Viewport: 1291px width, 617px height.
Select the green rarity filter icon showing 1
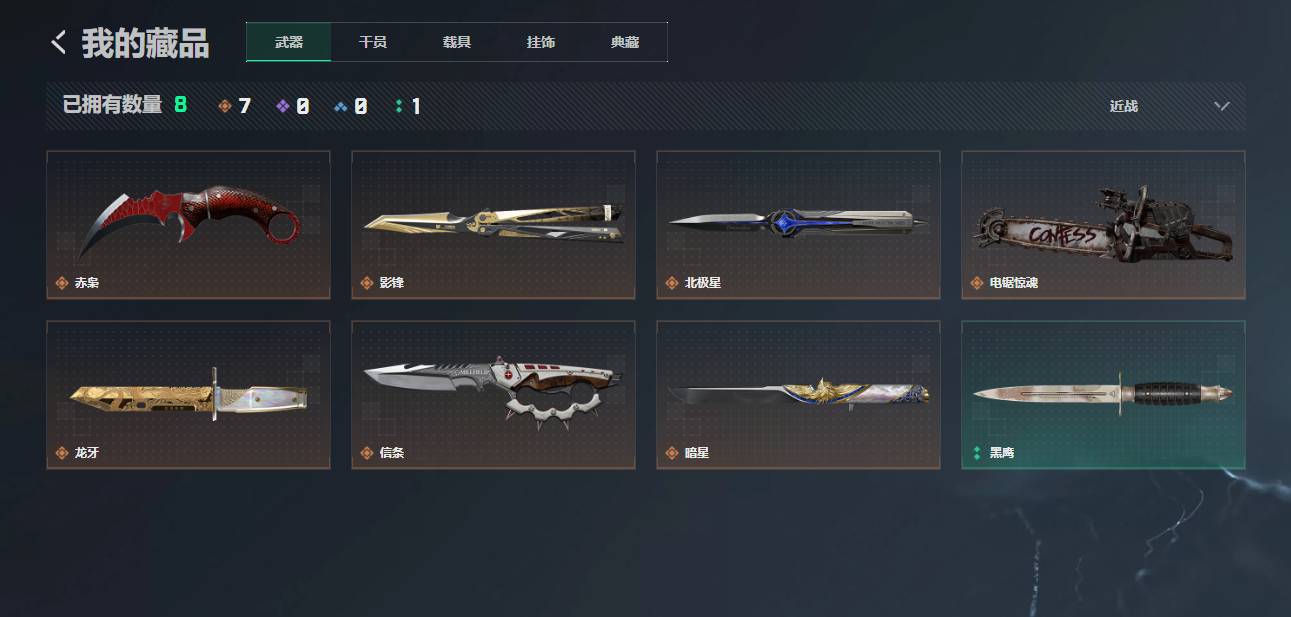pos(399,106)
